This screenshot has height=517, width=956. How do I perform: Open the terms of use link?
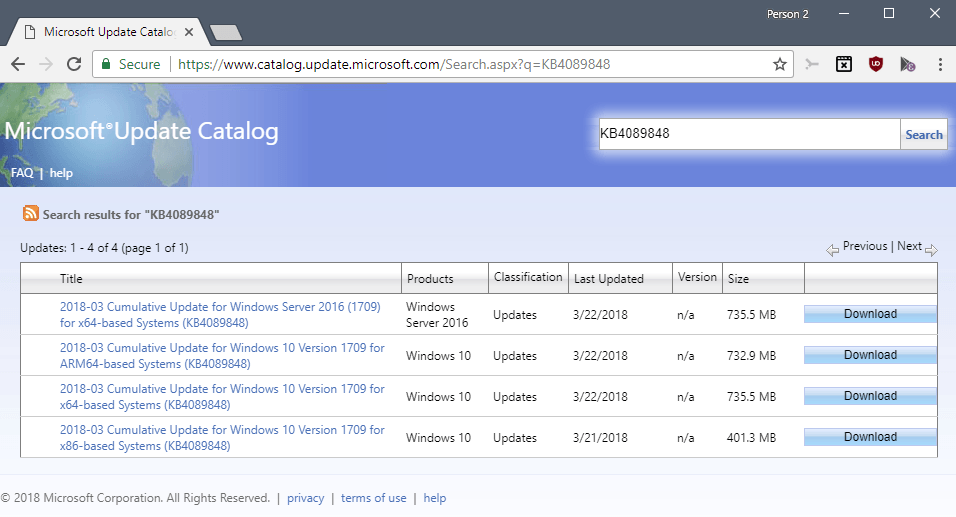[373, 498]
